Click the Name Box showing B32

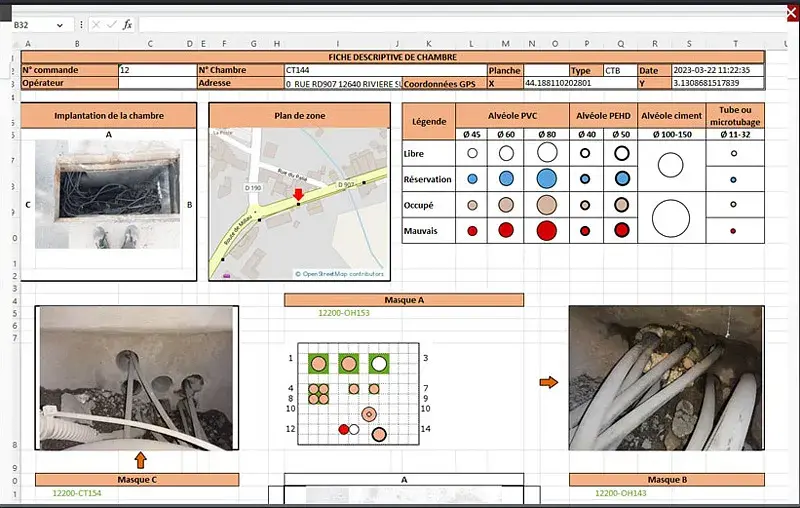[x=34, y=25]
